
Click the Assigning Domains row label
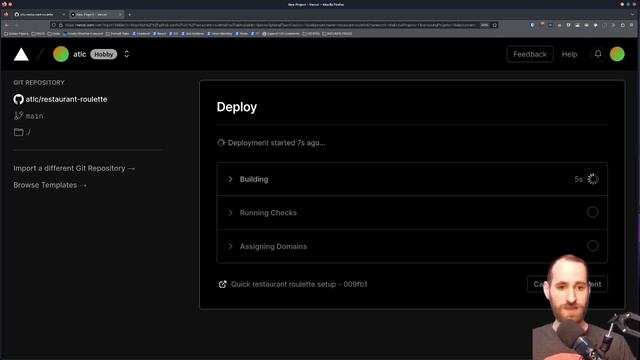tap(273, 246)
